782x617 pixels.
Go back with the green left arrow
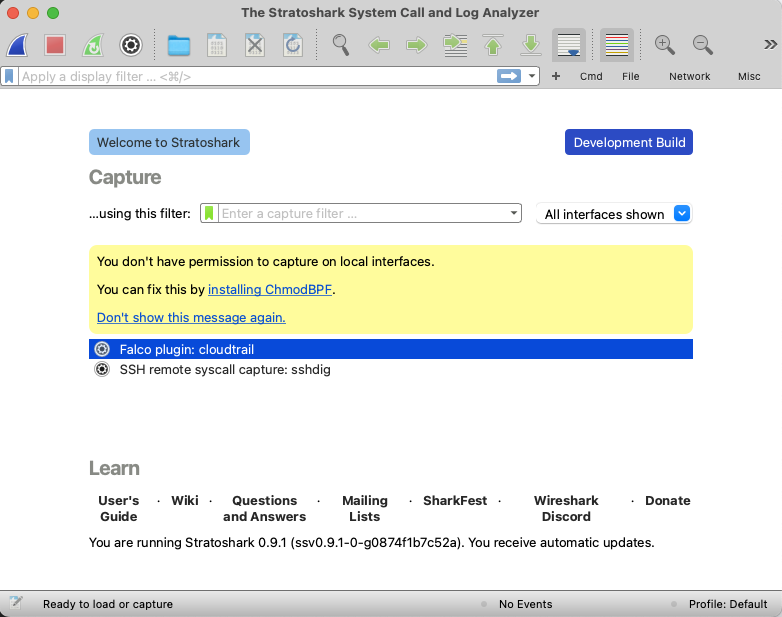(x=379, y=45)
